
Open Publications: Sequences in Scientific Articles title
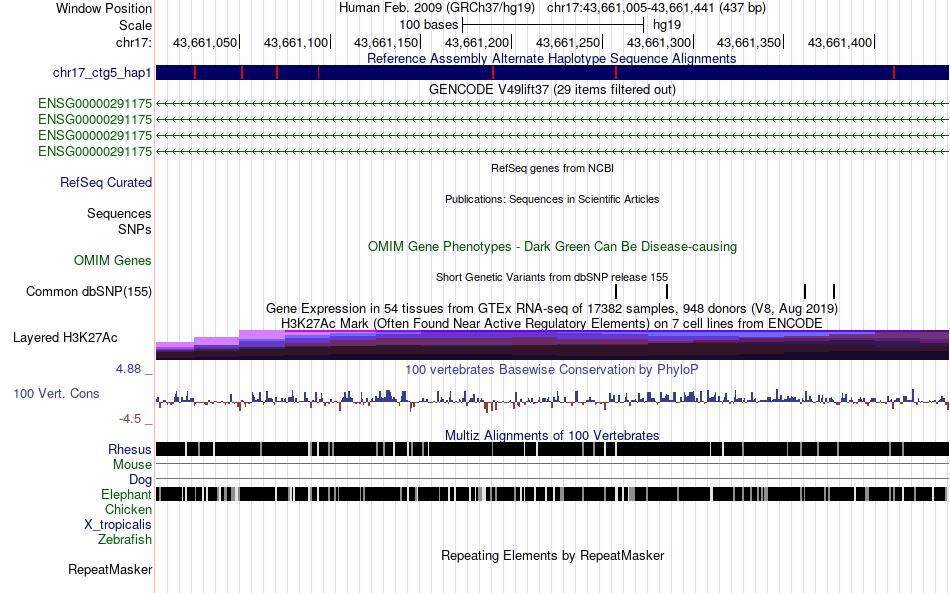(x=552, y=199)
